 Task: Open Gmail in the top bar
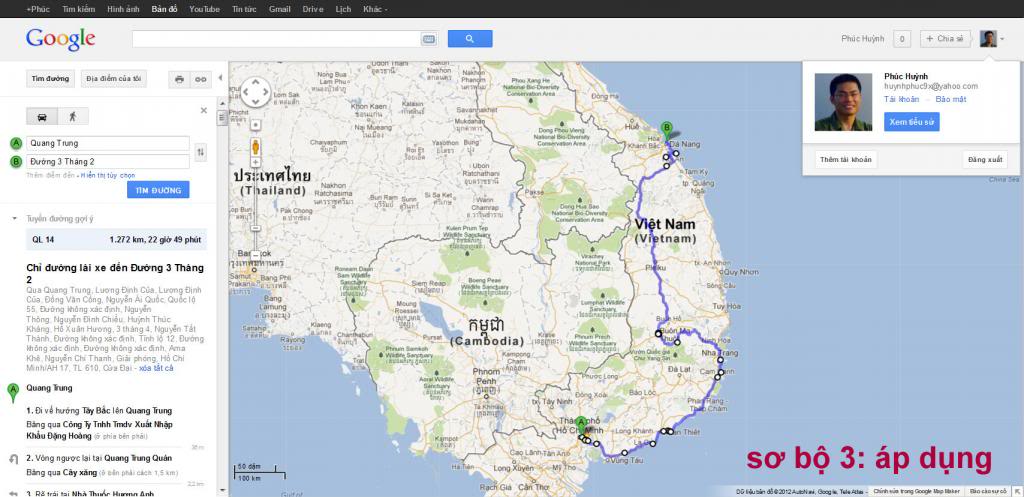click(x=280, y=9)
